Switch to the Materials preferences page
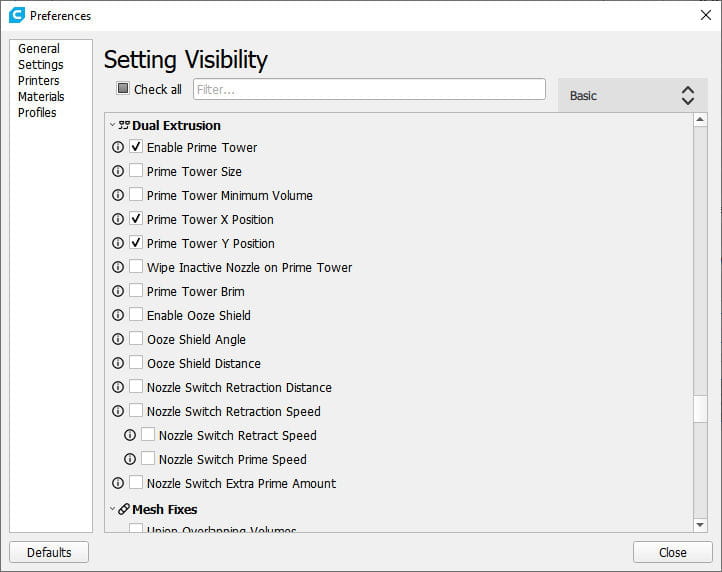 tap(41, 97)
